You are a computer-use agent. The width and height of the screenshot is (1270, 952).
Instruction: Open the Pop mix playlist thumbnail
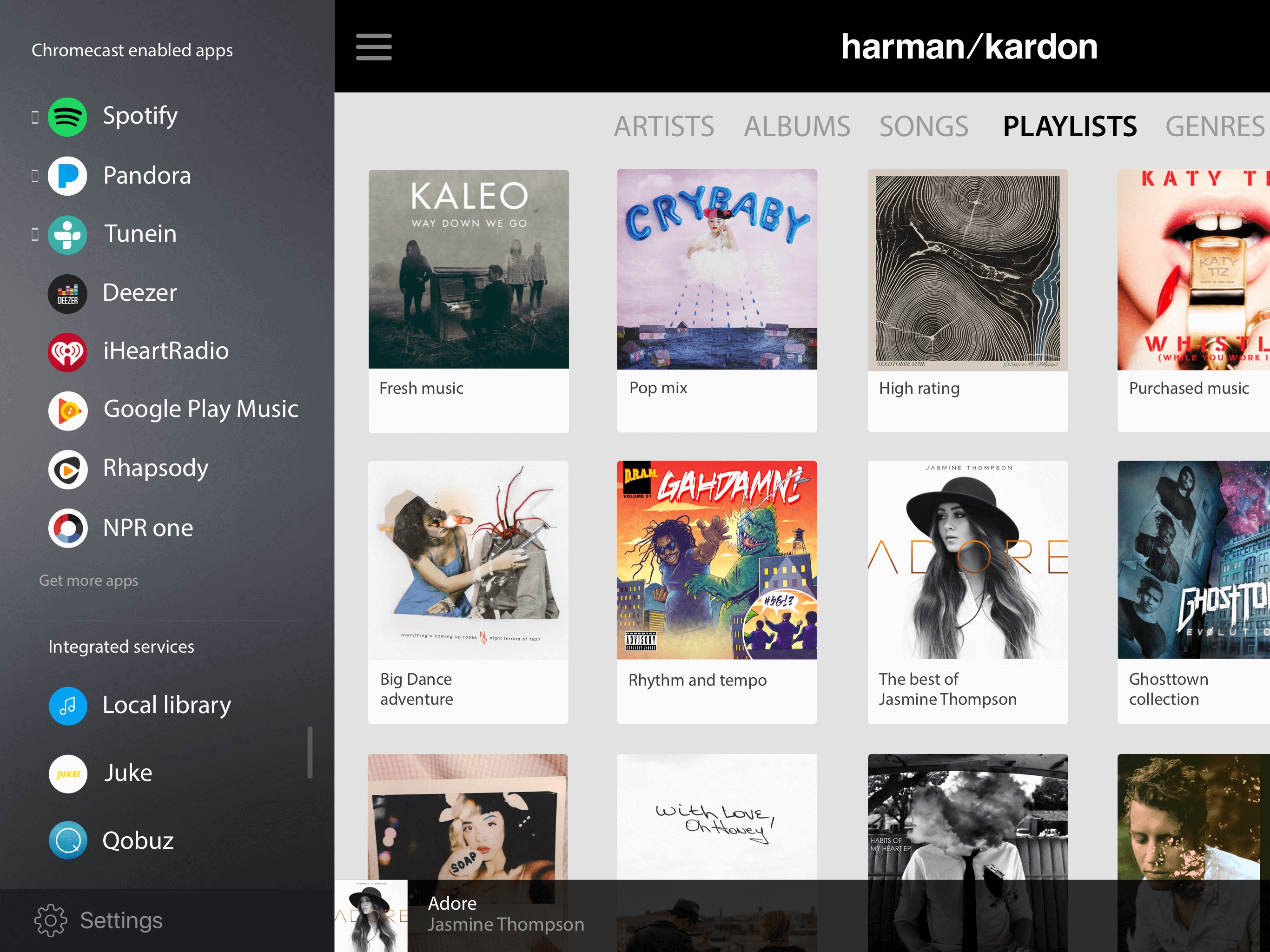[716, 269]
